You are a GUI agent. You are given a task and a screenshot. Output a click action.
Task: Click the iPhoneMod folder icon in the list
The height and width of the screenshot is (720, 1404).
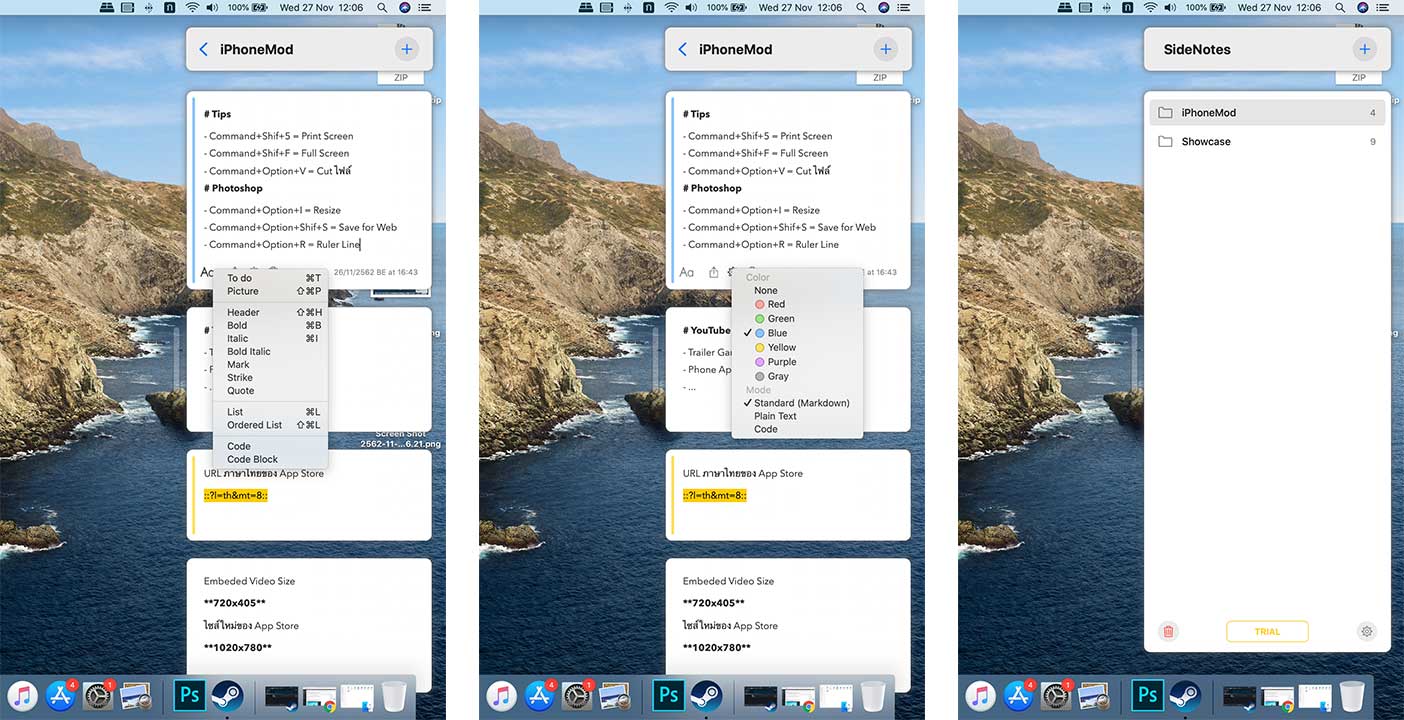(x=1165, y=113)
